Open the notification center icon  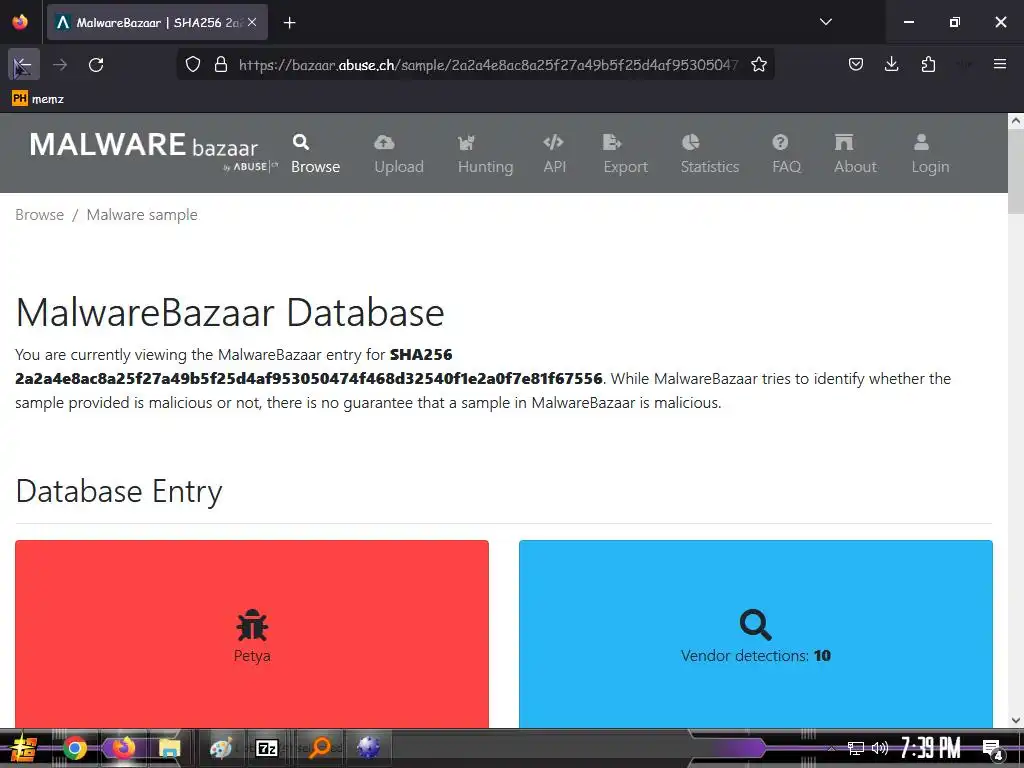tap(993, 750)
